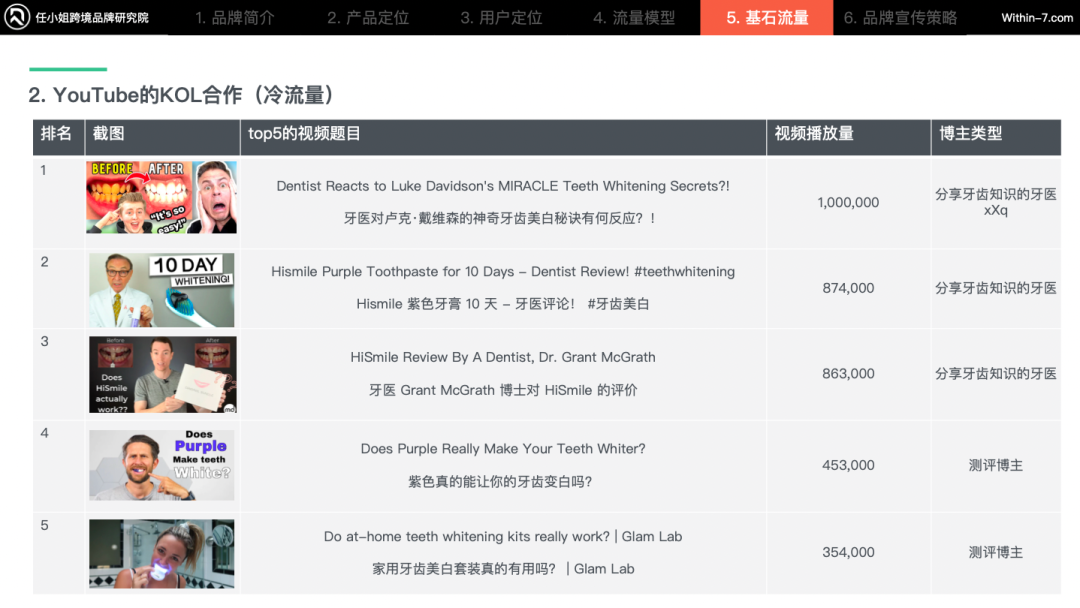This screenshot has height=608, width=1080.
Task: Click the view count 863,000
Action: point(848,373)
